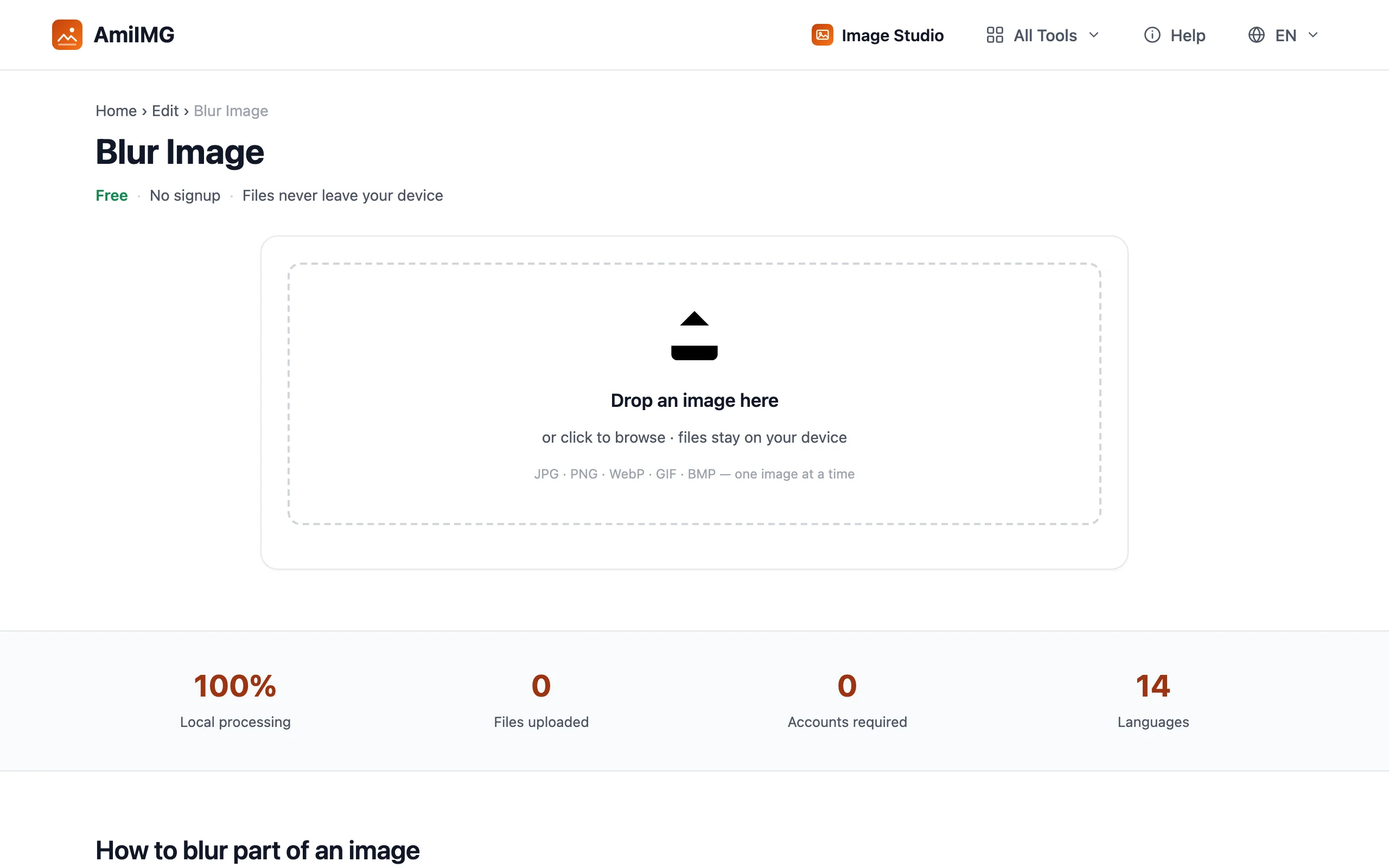Click the Blur Image breadcrumb item

coord(231,111)
